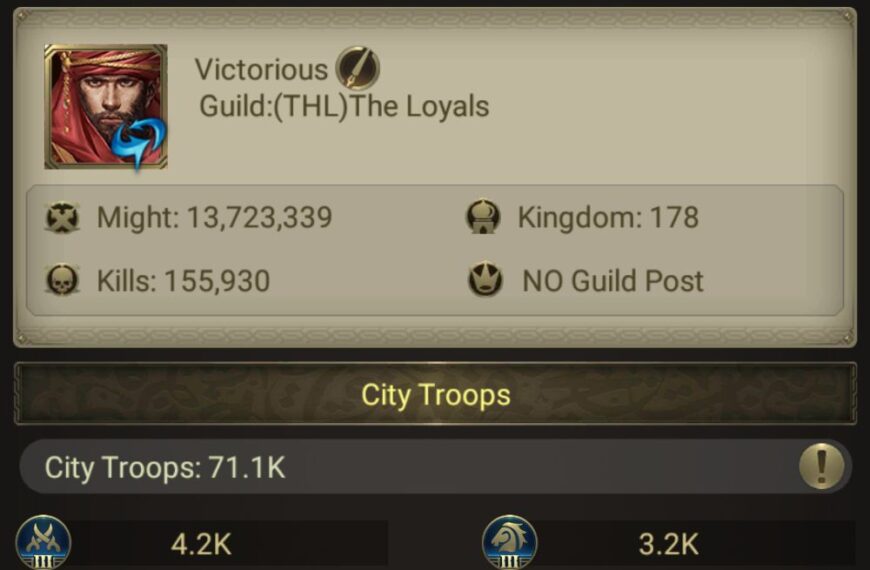Open the red-turbaned hero portrait
This screenshot has height=570, width=870.
[106, 107]
